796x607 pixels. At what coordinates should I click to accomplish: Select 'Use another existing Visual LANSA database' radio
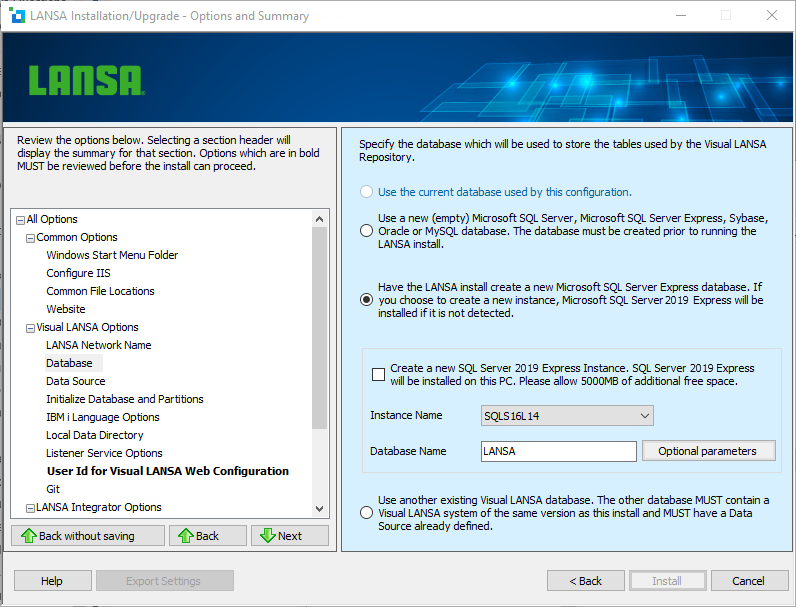point(366,513)
